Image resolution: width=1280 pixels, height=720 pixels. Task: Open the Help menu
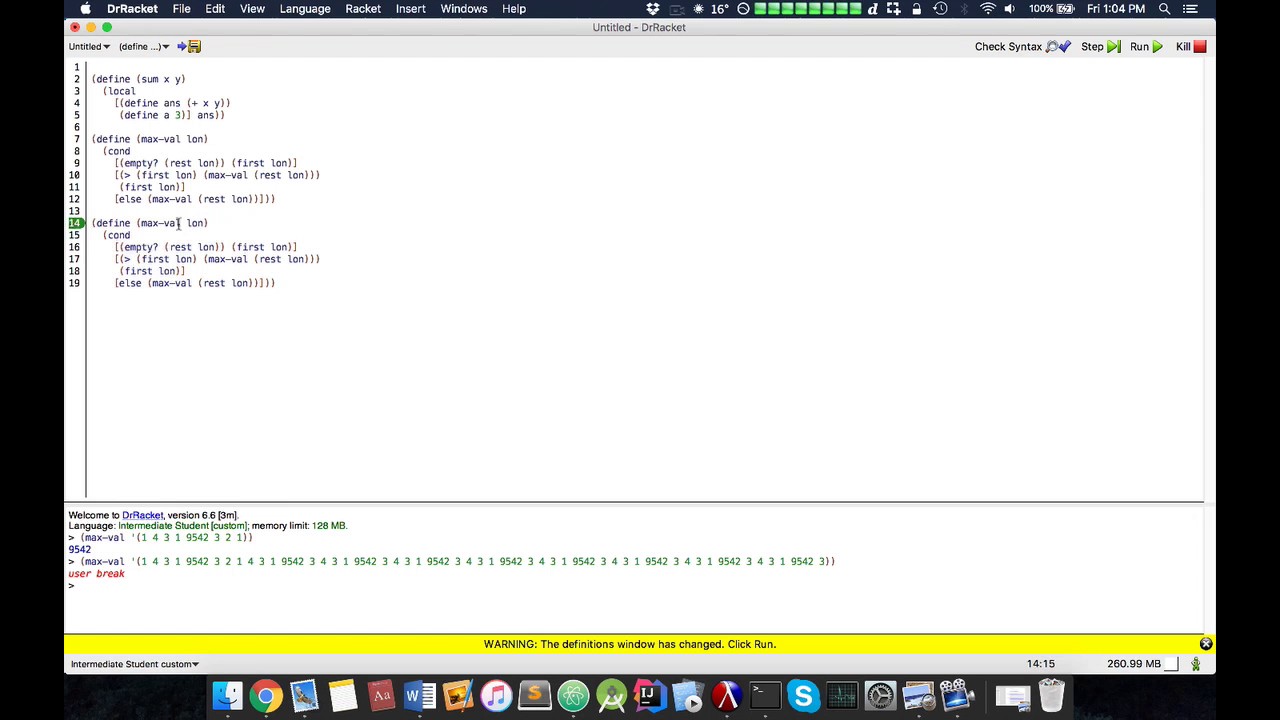[x=514, y=9]
